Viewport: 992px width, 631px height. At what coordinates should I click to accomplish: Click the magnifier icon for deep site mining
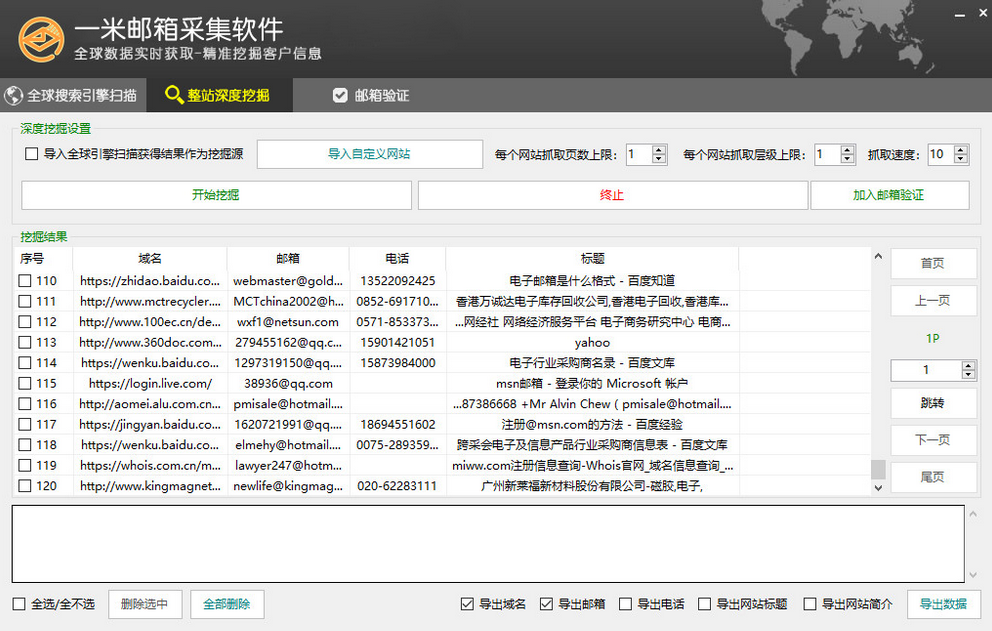tap(174, 95)
